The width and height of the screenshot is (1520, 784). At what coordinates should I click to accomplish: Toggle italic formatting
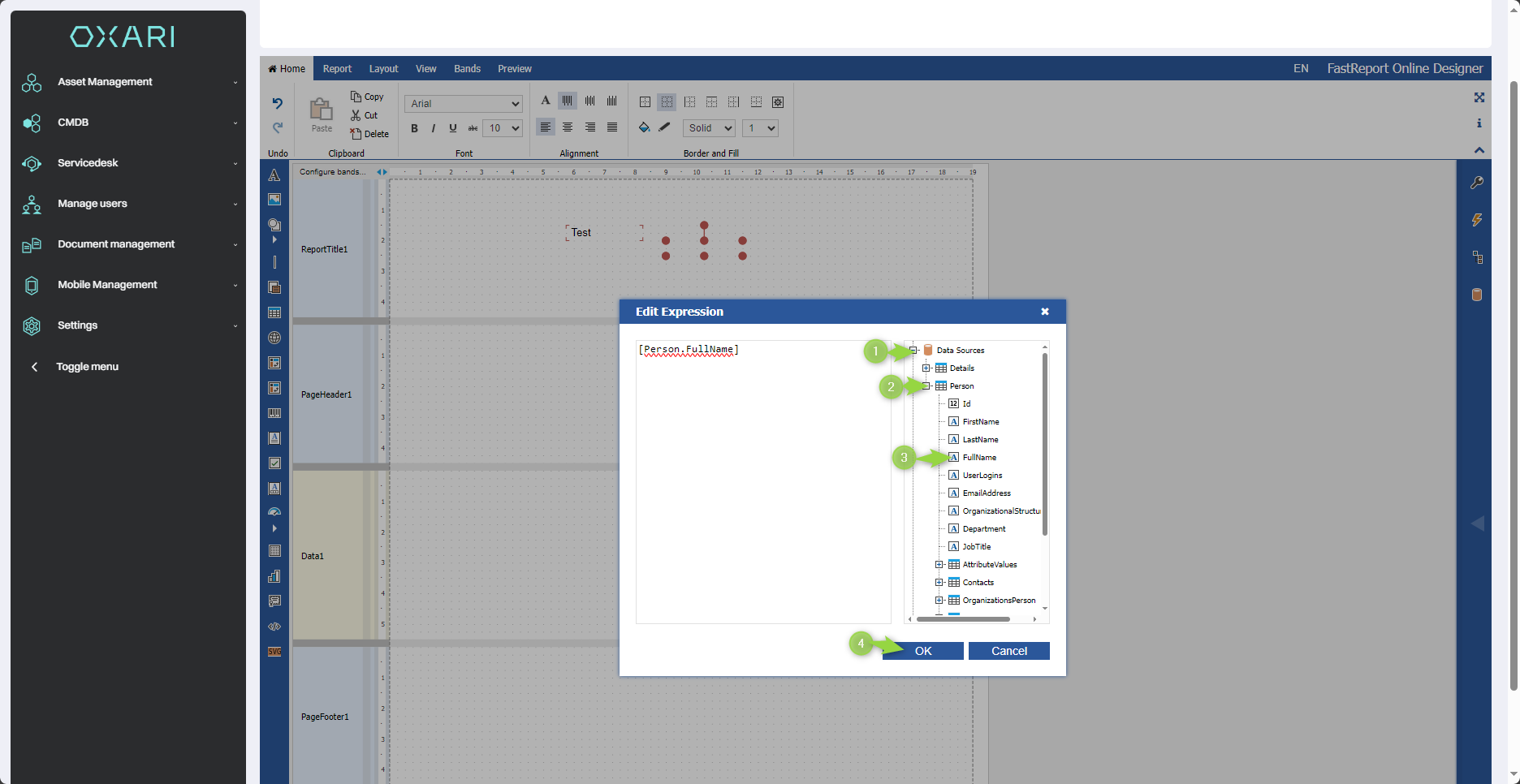434,128
